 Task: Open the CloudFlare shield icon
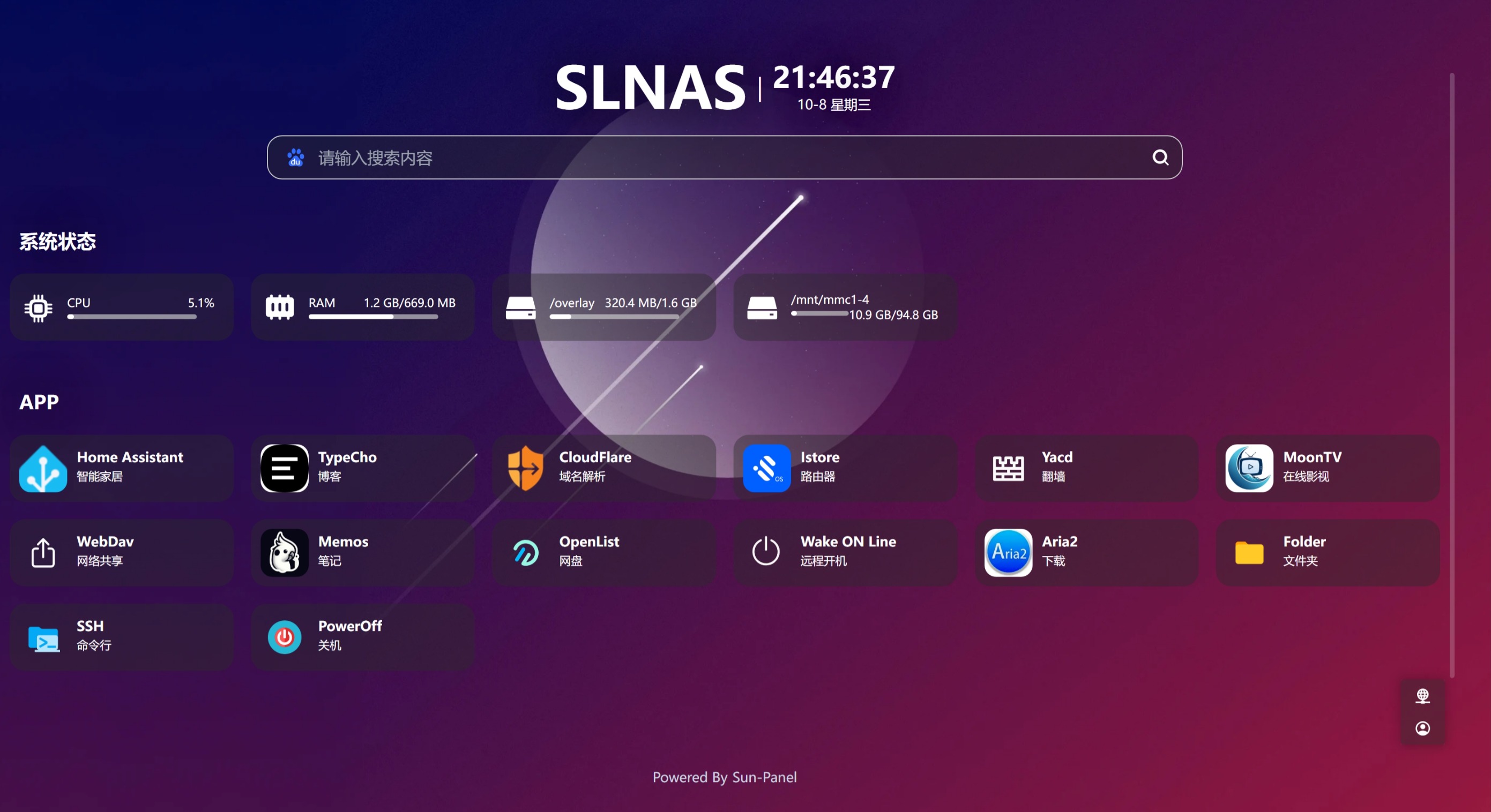tap(525, 468)
